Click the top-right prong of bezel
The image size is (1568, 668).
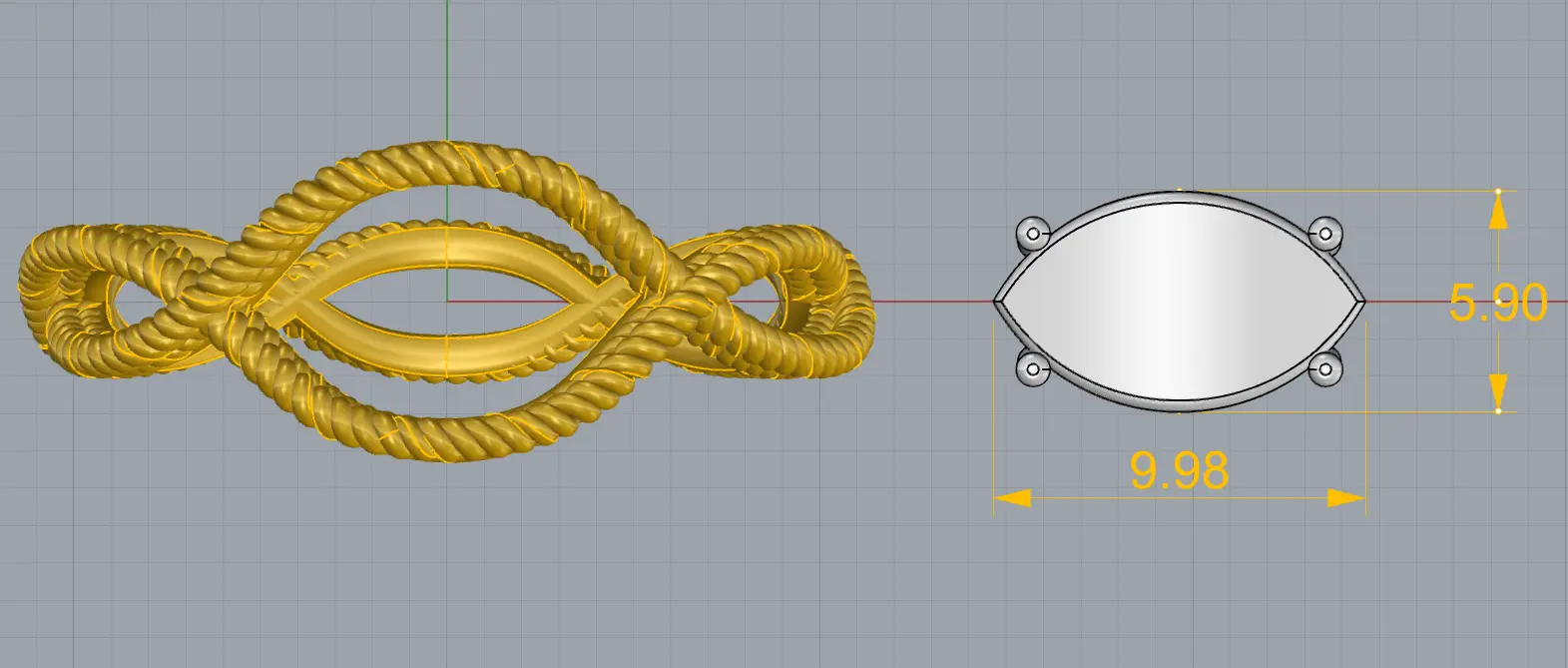tap(1325, 234)
